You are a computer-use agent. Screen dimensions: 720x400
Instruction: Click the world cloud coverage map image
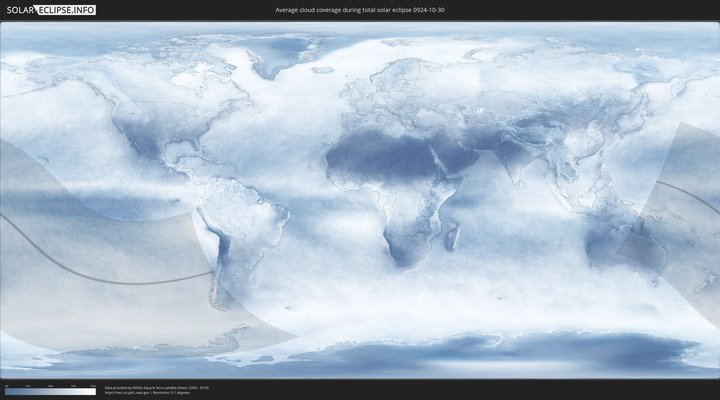pyautogui.click(x=360, y=200)
